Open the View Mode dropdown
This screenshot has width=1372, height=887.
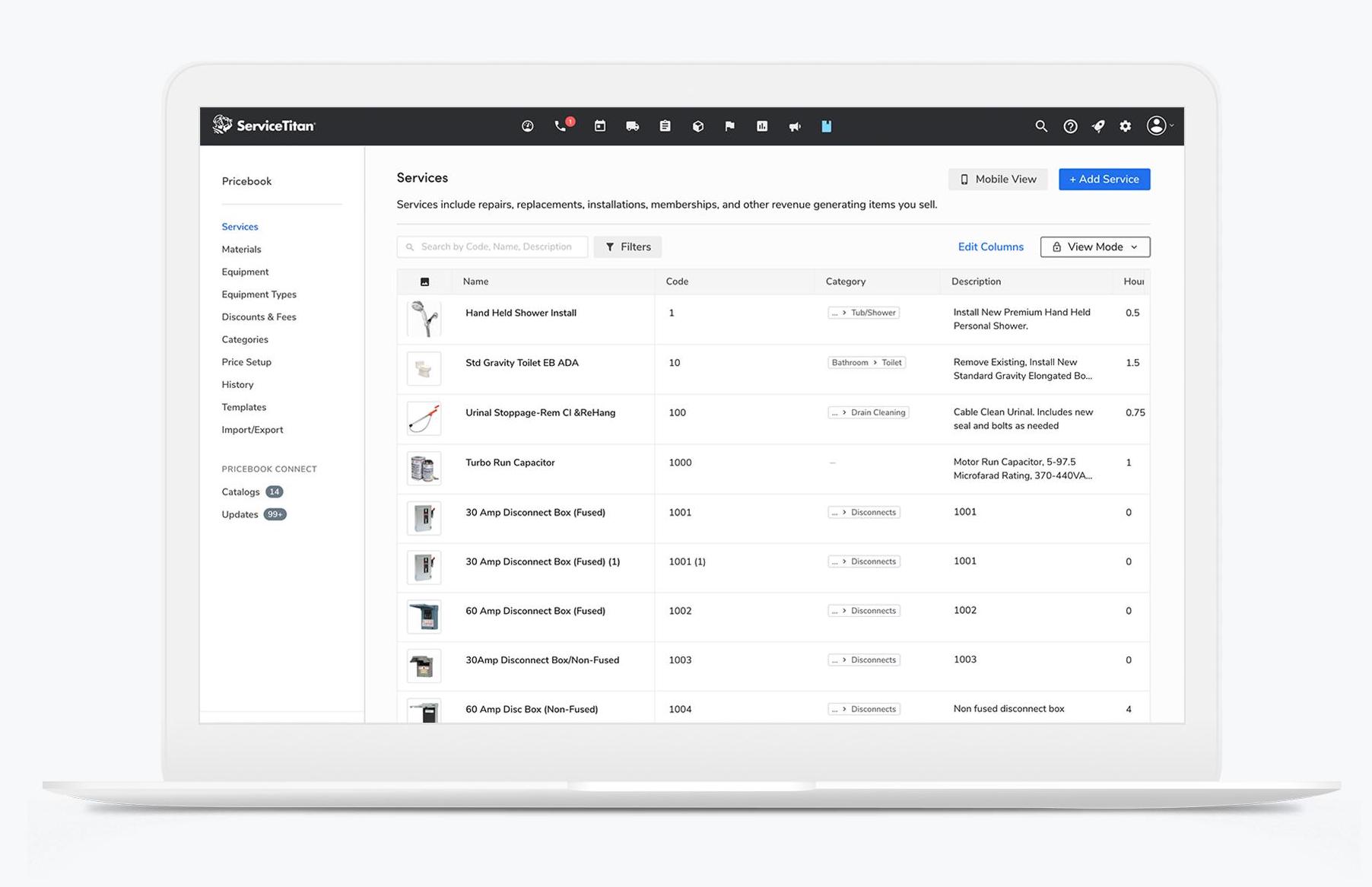pyautogui.click(x=1094, y=246)
